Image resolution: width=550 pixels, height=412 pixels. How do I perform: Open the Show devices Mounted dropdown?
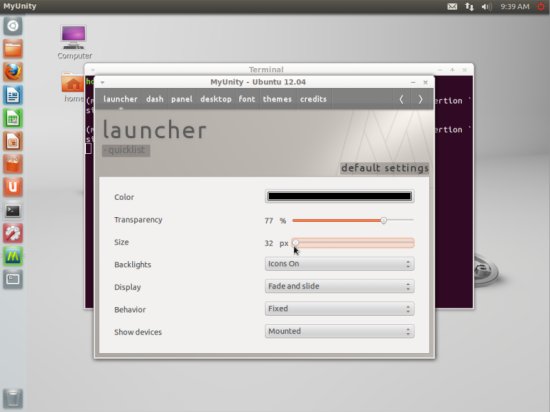point(339,331)
